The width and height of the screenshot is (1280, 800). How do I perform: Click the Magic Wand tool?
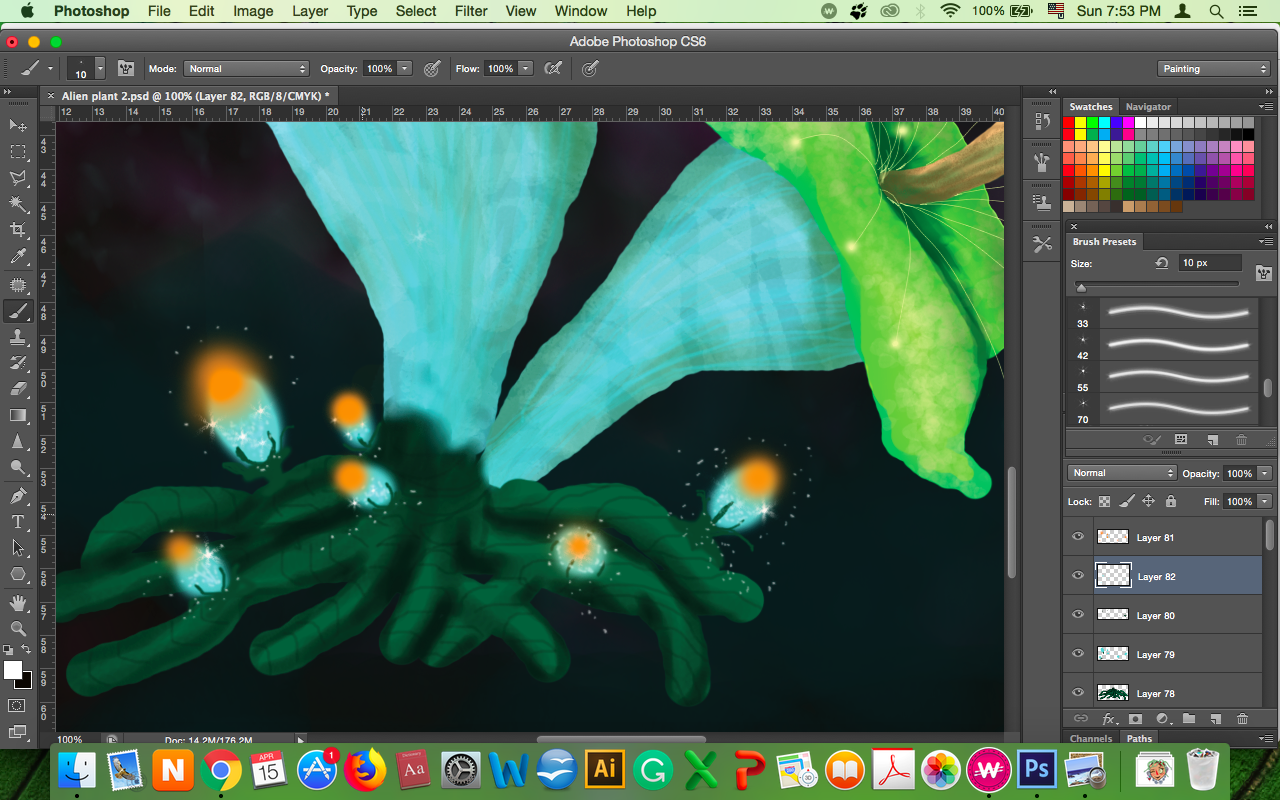(x=18, y=205)
